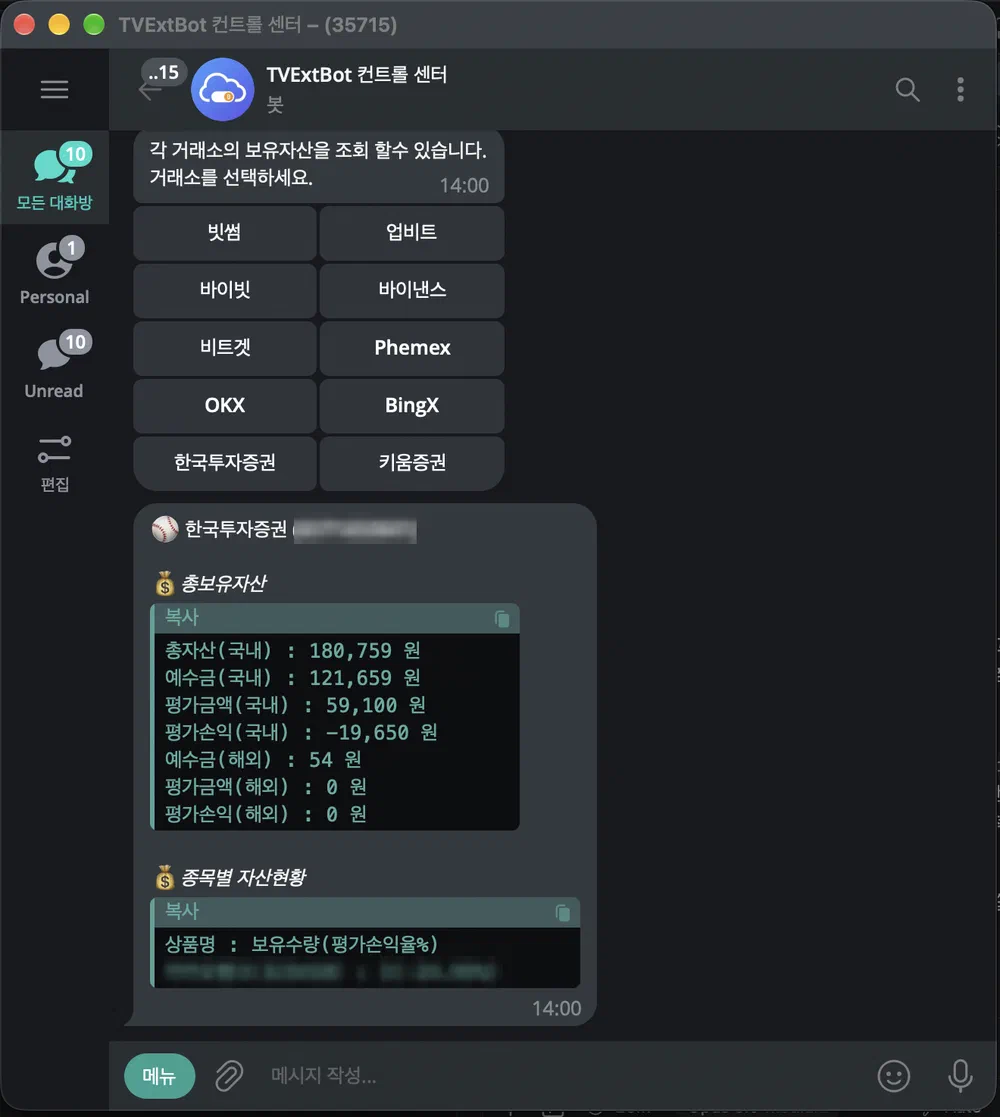Click the 예수금(해외) 54 원 line

[264, 759]
